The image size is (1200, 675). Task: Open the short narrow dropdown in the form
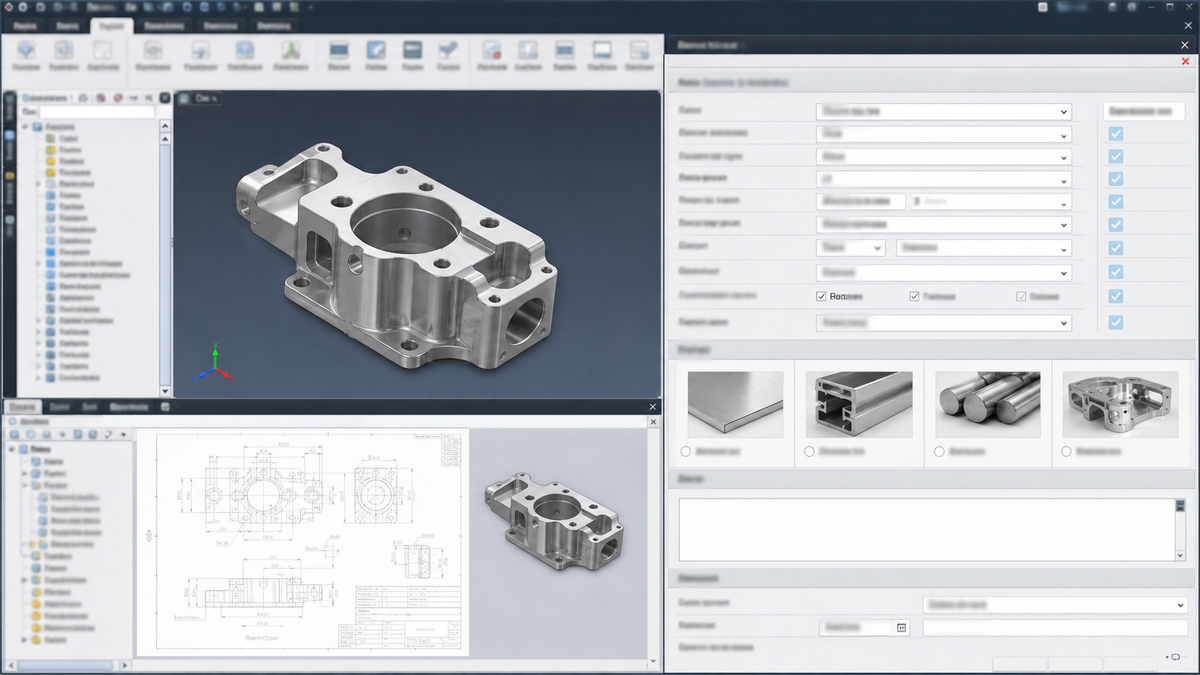pos(850,247)
